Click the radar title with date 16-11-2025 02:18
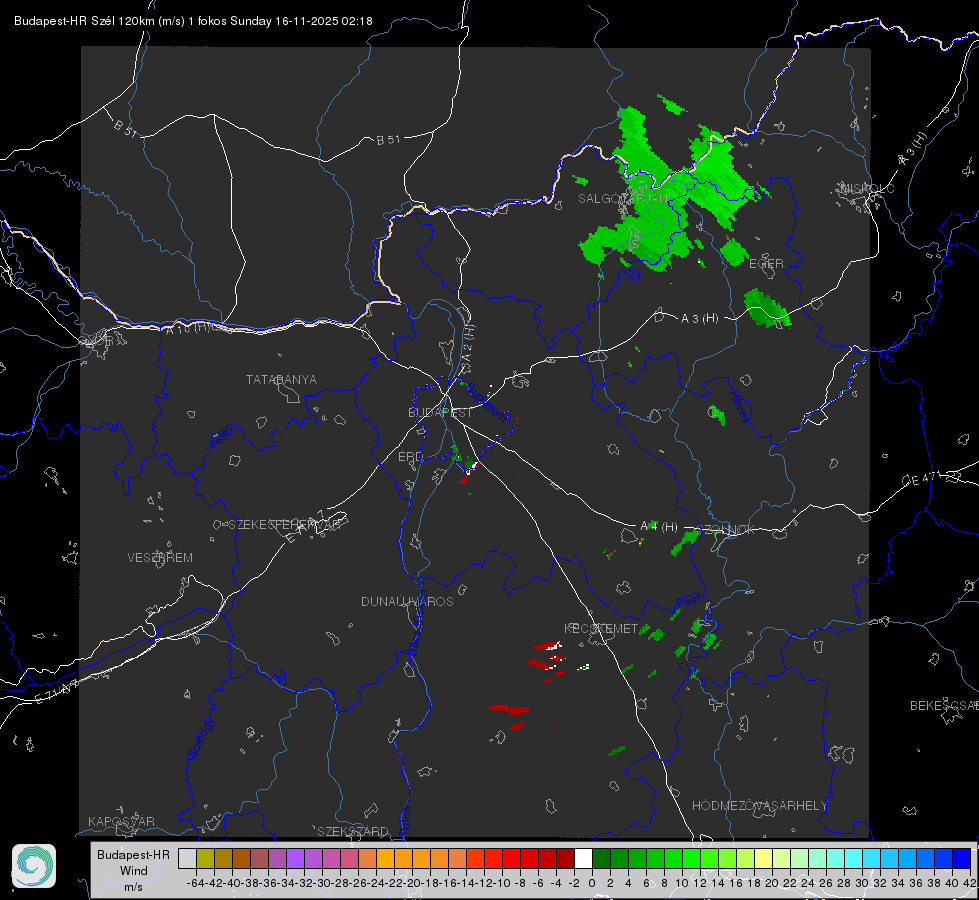This screenshot has width=979, height=900. [194, 21]
